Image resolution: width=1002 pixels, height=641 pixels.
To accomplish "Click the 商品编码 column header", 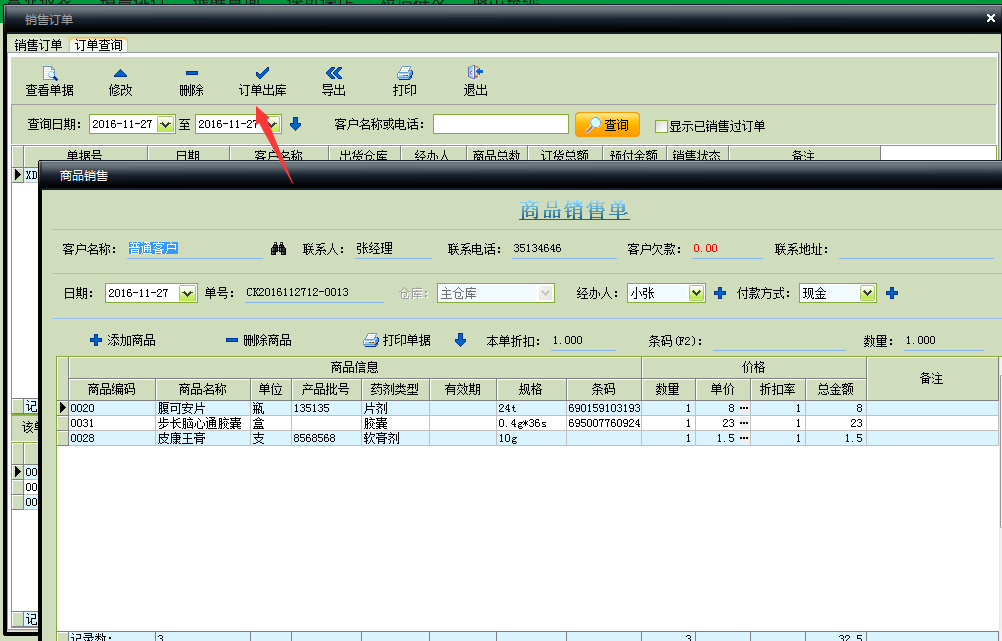I will tap(112, 389).
